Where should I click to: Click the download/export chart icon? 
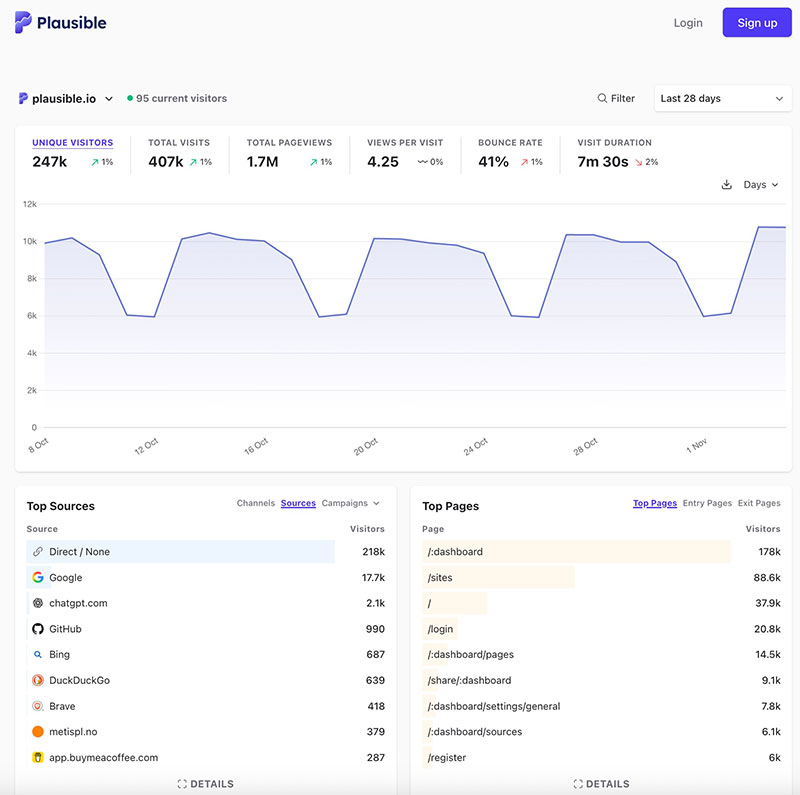[727, 185]
